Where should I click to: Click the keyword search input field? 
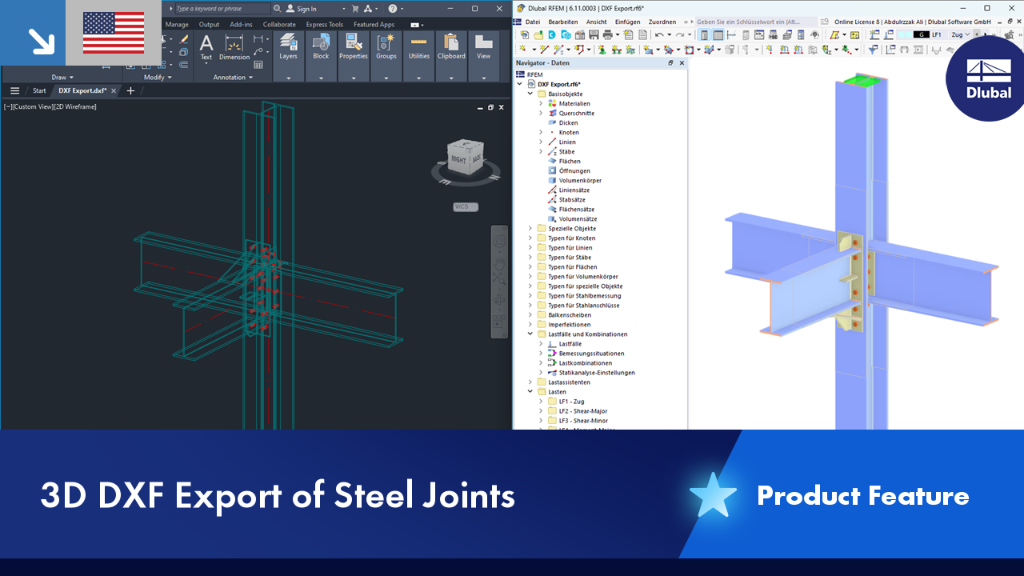[221, 8]
